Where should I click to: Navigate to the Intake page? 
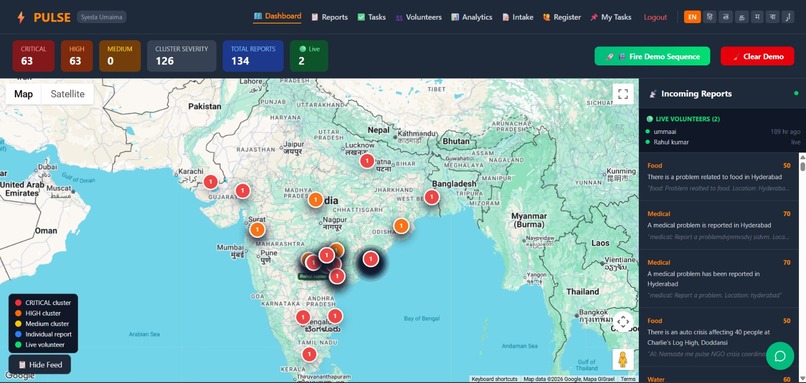pyautogui.click(x=518, y=17)
